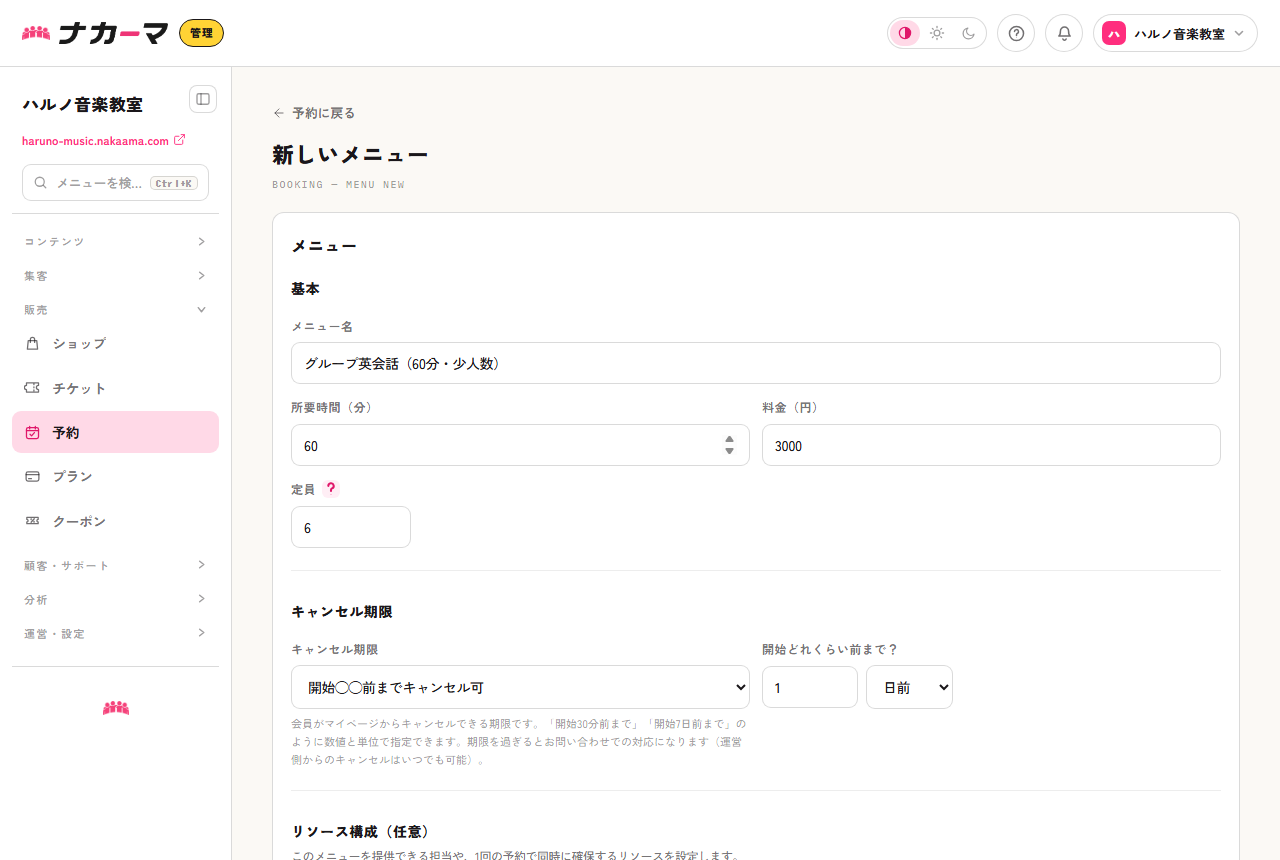Click the メニュー名 text field
The image size is (1280, 860).
coord(755,363)
